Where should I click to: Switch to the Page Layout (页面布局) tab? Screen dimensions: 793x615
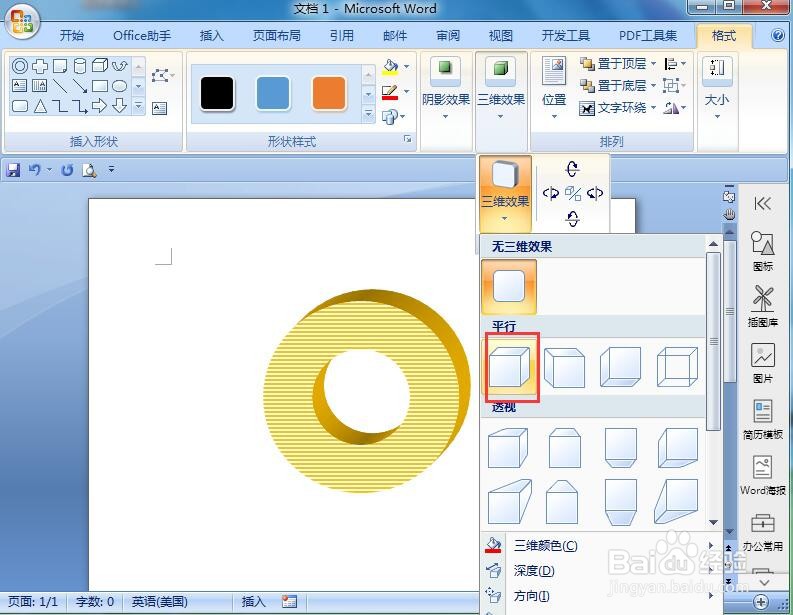[x=277, y=35]
